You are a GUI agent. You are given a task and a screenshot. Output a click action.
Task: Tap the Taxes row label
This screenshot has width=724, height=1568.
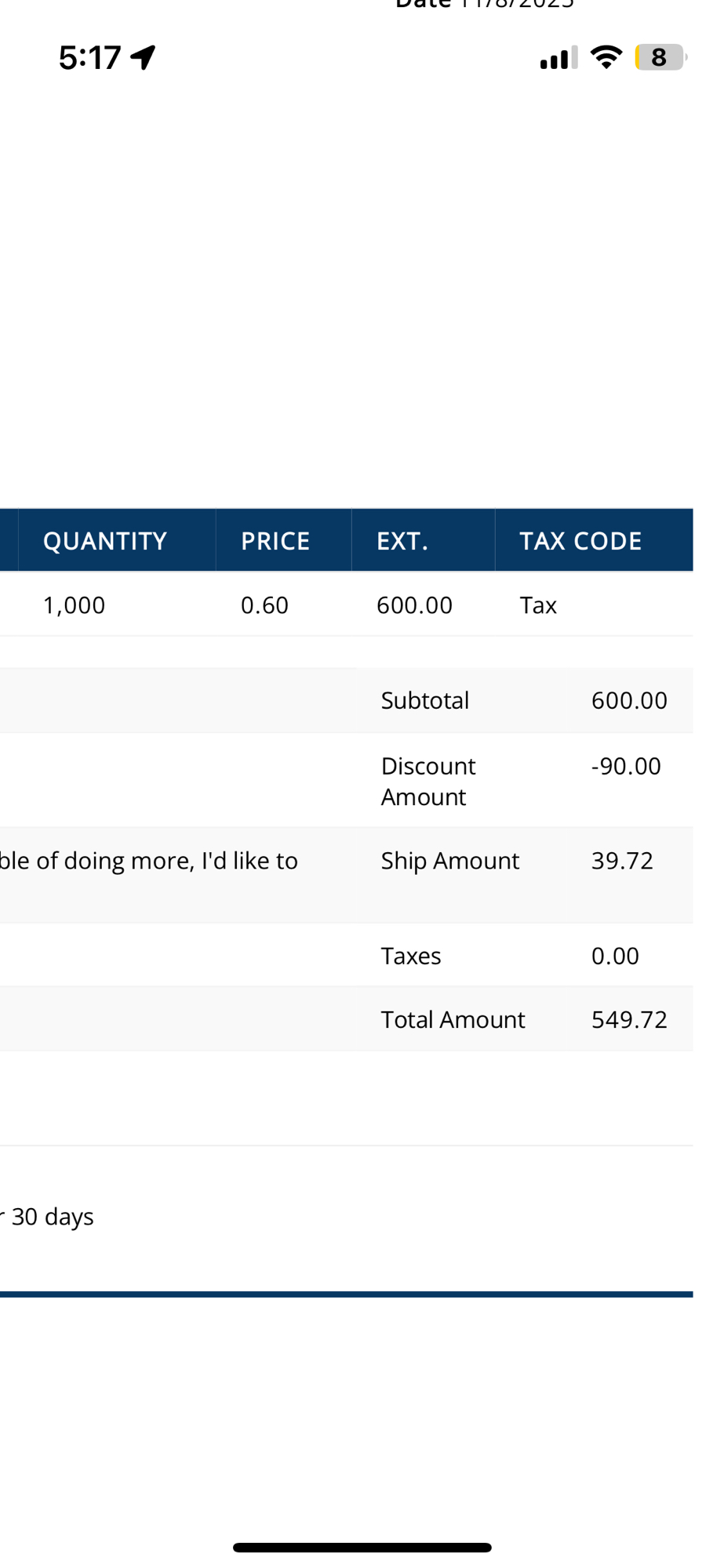[411, 956]
